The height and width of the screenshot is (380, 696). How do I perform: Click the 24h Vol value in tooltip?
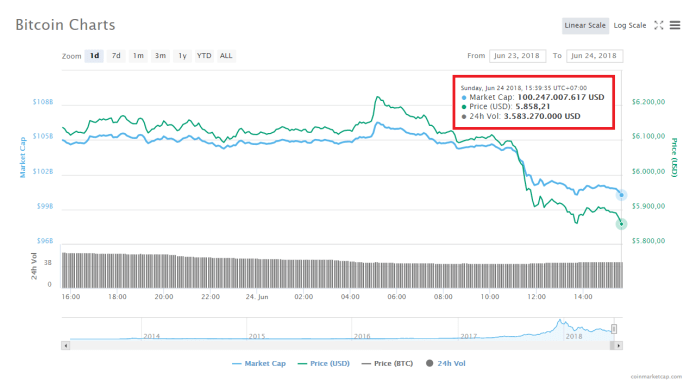pos(542,116)
